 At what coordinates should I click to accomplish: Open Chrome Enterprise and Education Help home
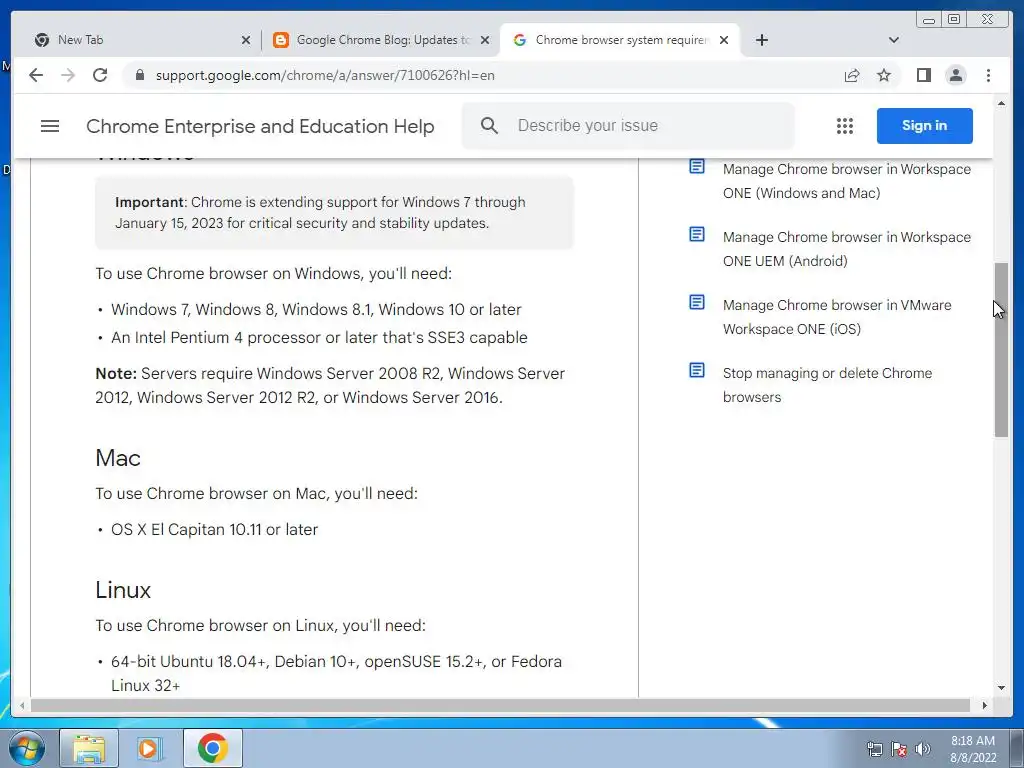coord(260,126)
